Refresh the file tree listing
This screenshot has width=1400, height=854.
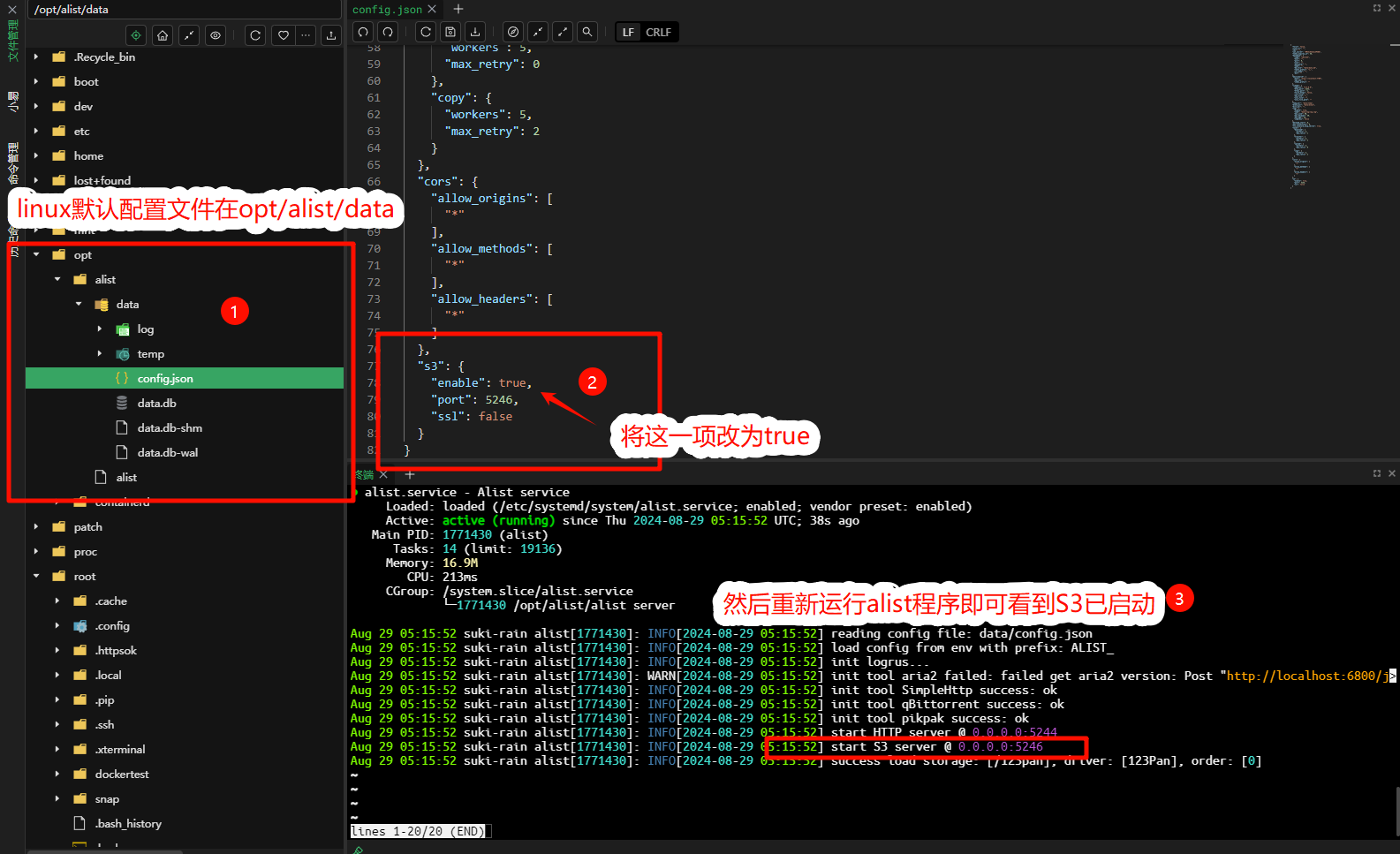point(255,35)
